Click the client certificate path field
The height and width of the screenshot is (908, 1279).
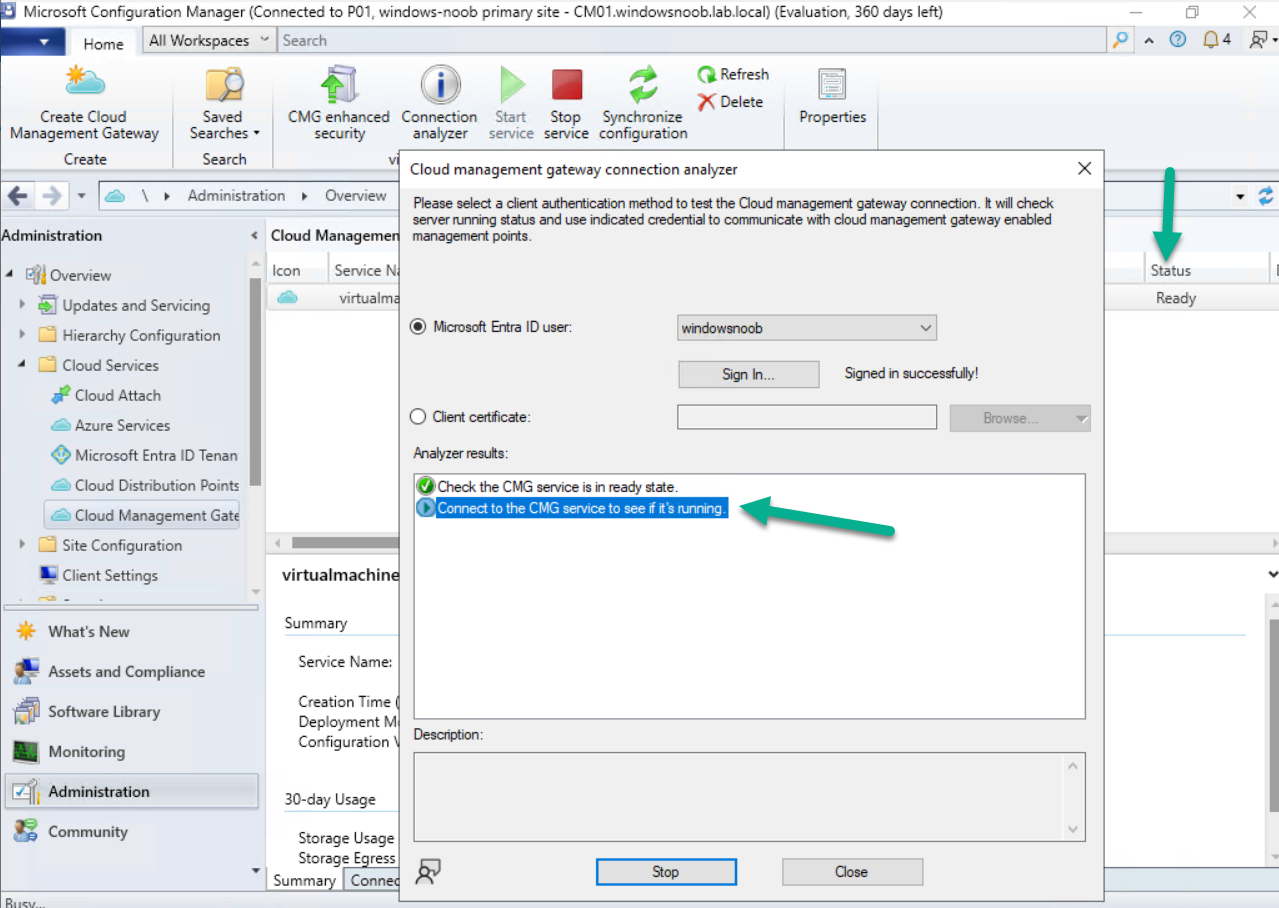pyautogui.click(x=807, y=417)
